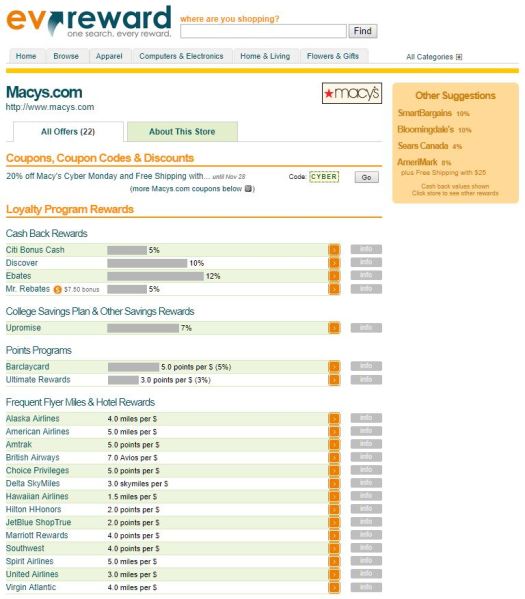The height and width of the screenshot is (599, 525).
Task: Click the CYBER coupon code box
Action: pos(324,177)
